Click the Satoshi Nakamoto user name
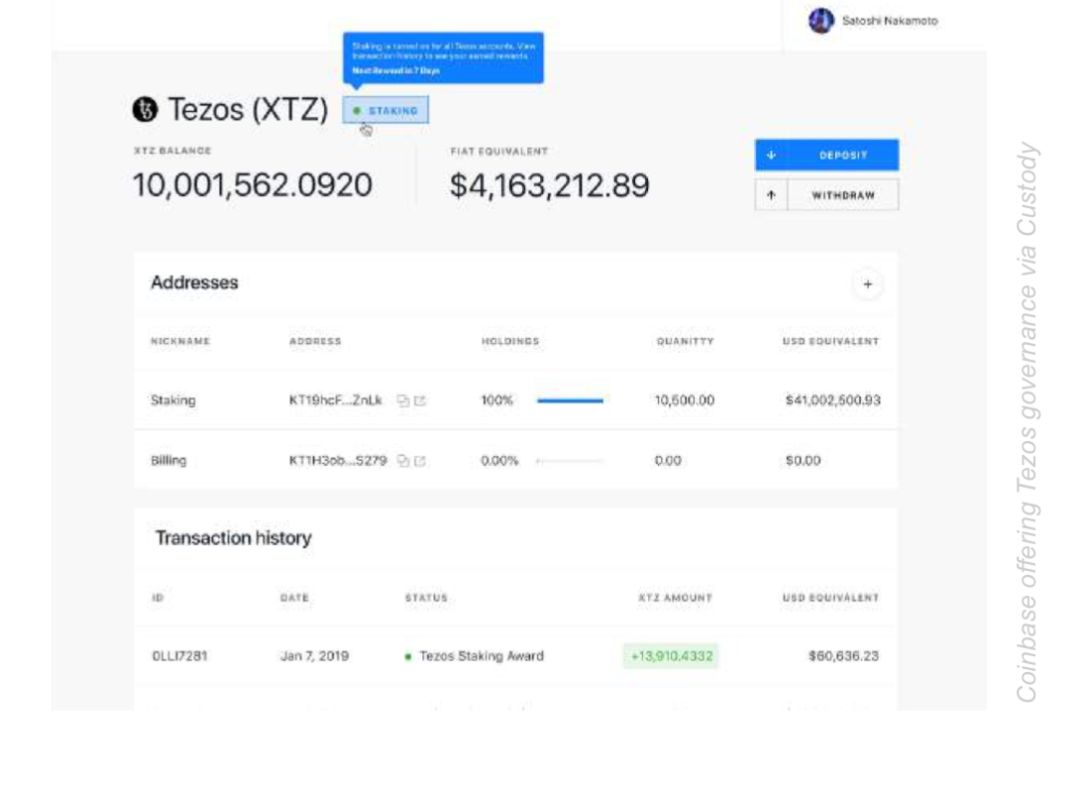Viewport: 1080px width, 789px height. pyautogui.click(x=890, y=21)
